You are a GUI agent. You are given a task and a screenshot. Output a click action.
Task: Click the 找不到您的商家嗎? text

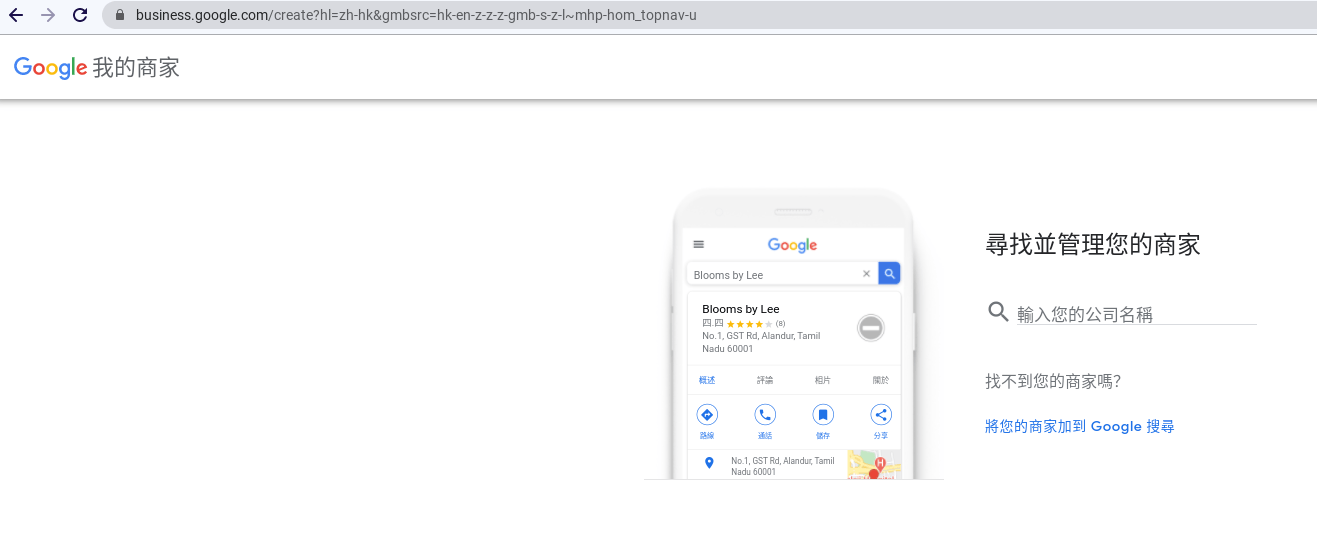[x=1053, y=381]
